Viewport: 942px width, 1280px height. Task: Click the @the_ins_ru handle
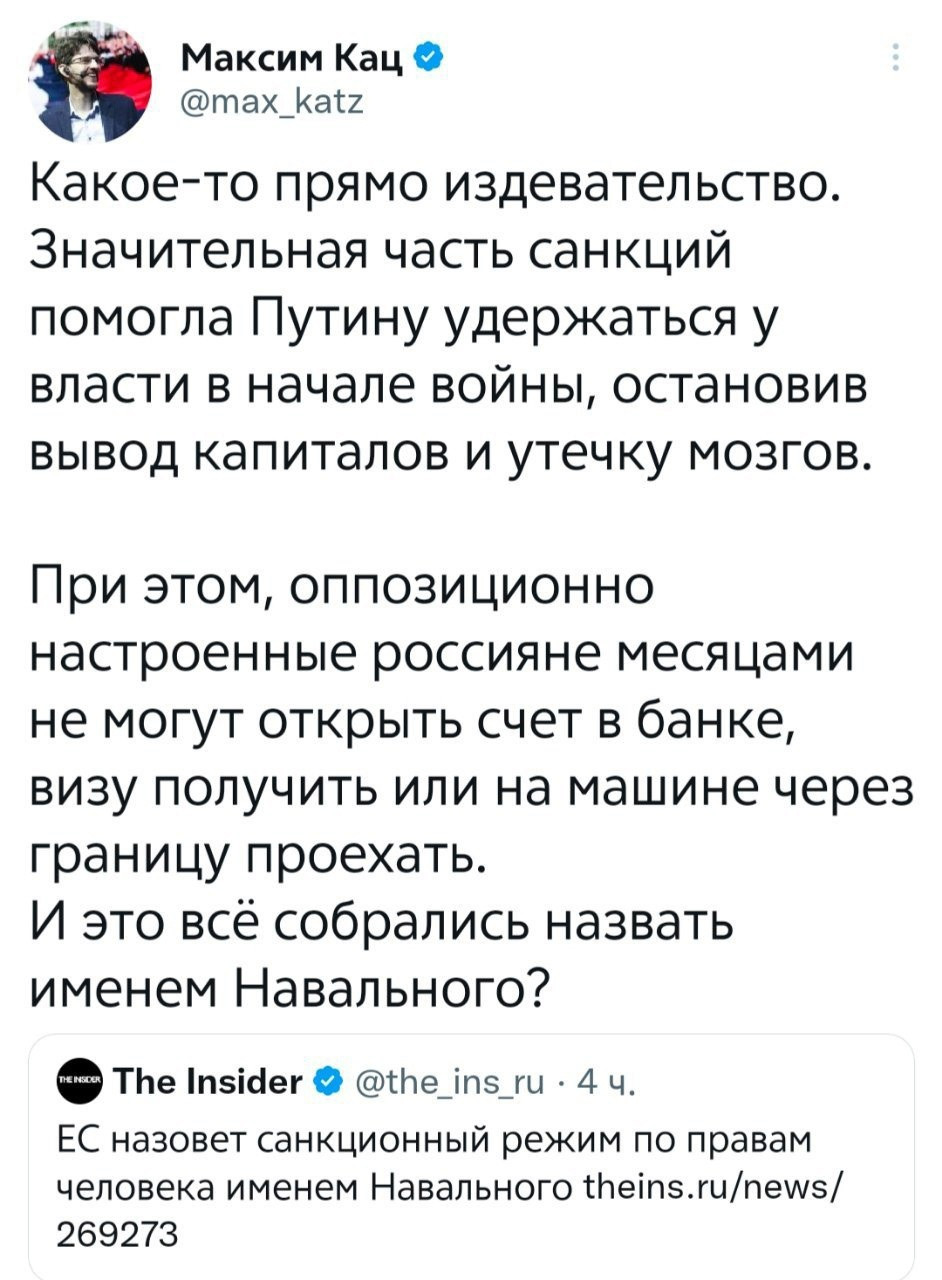pos(448,1082)
